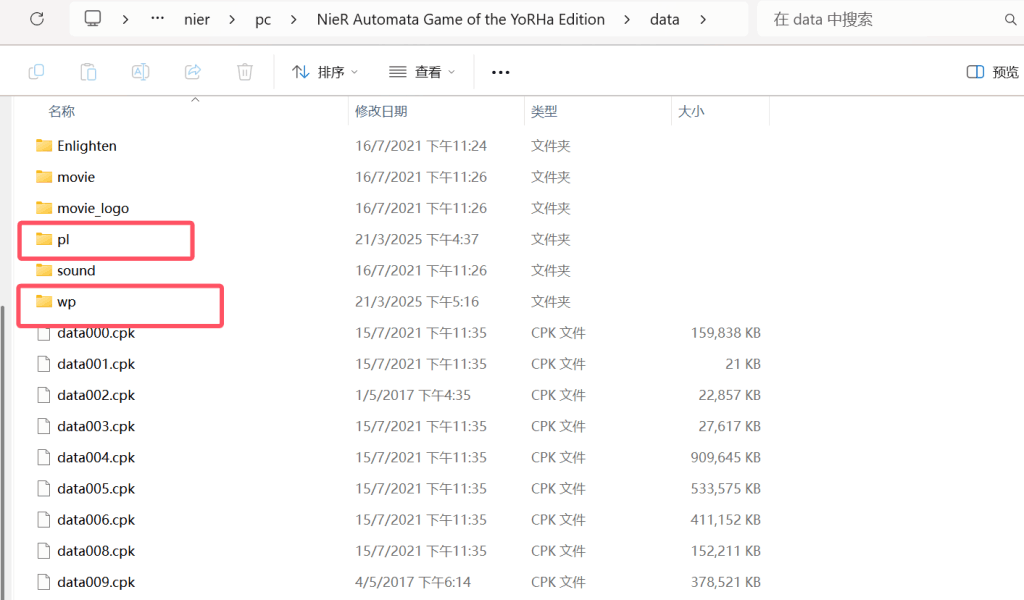Navigate to pc via the breadcrumb path

pyautogui.click(x=263, y=18)
